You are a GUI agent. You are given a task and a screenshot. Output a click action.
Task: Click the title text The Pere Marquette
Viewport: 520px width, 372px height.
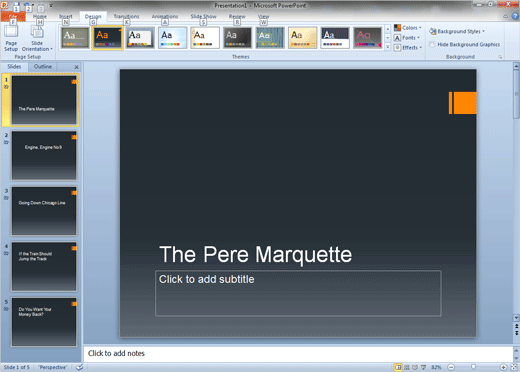[256, 255]
